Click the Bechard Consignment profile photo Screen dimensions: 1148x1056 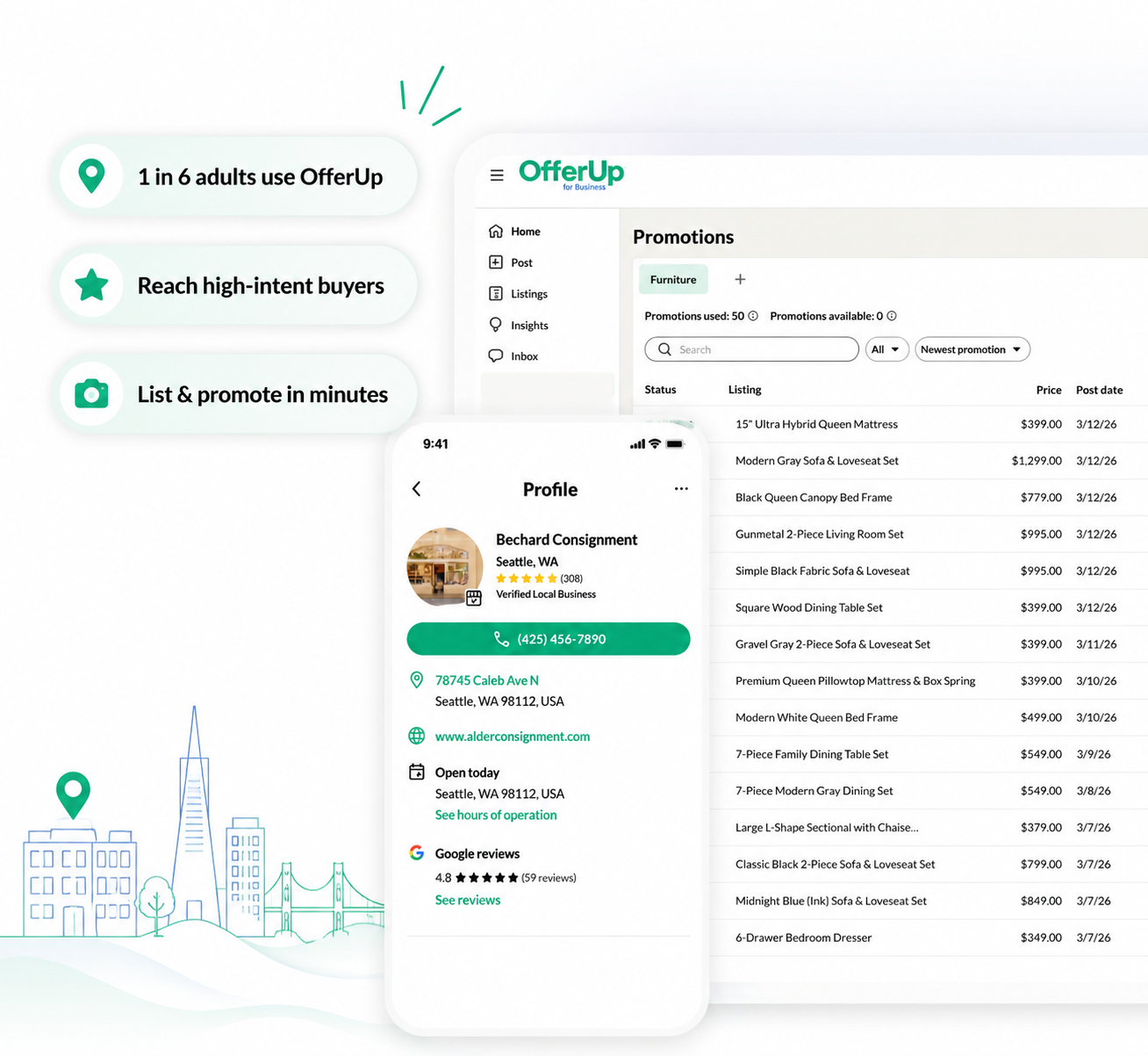point(445,567)
